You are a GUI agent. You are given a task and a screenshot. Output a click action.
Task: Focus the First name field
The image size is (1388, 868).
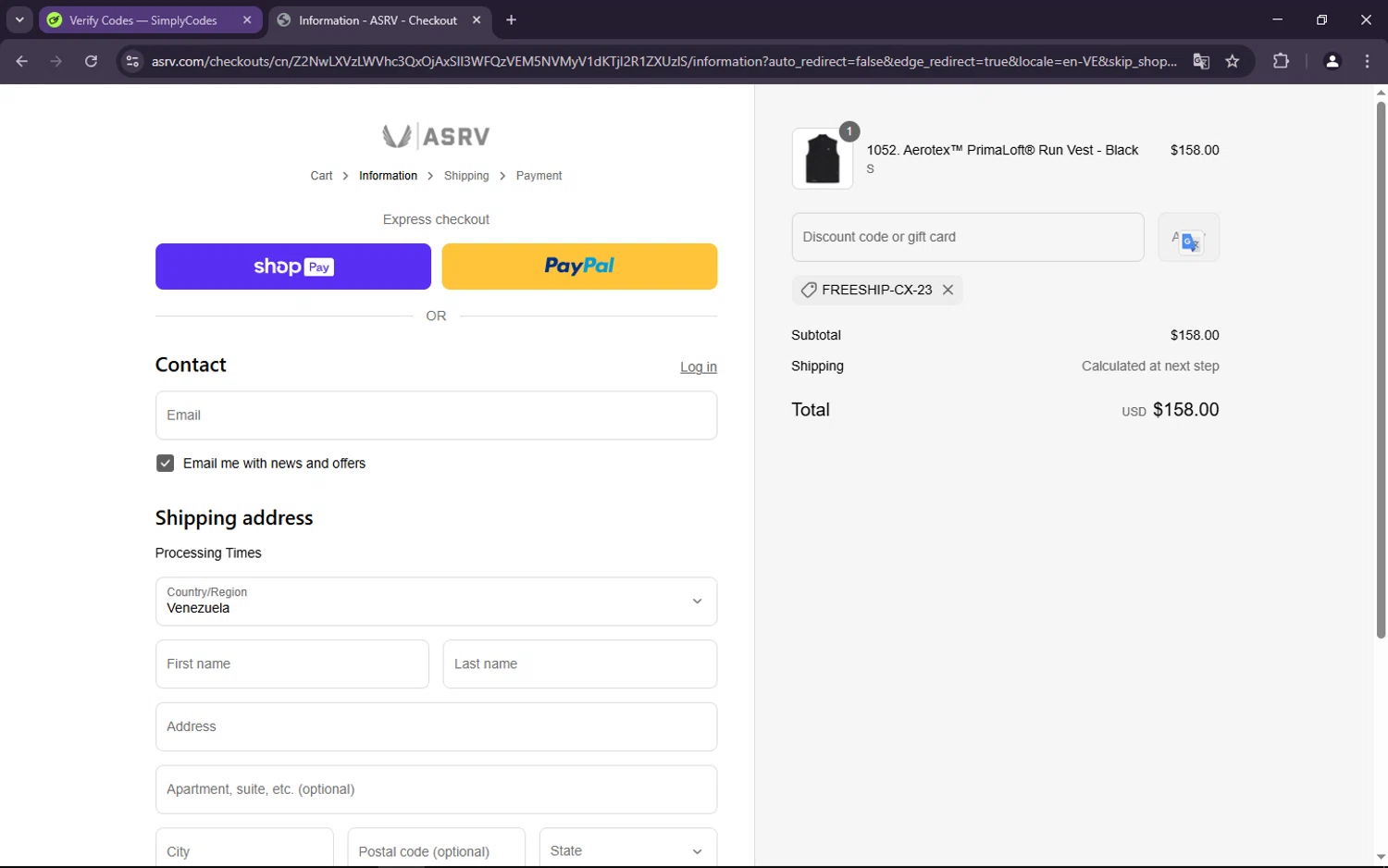(292, 664)
